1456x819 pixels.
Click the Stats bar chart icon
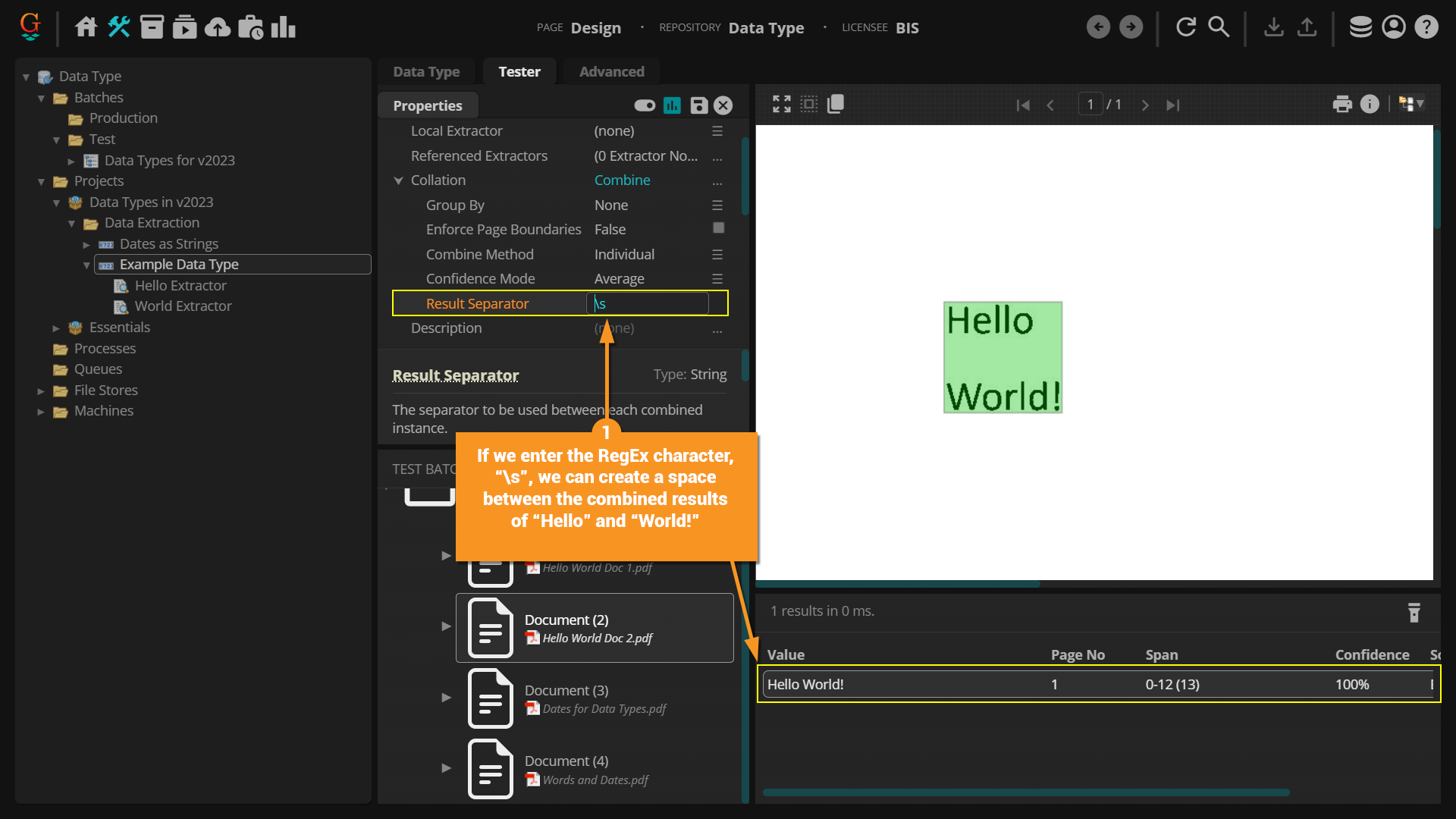283,27
